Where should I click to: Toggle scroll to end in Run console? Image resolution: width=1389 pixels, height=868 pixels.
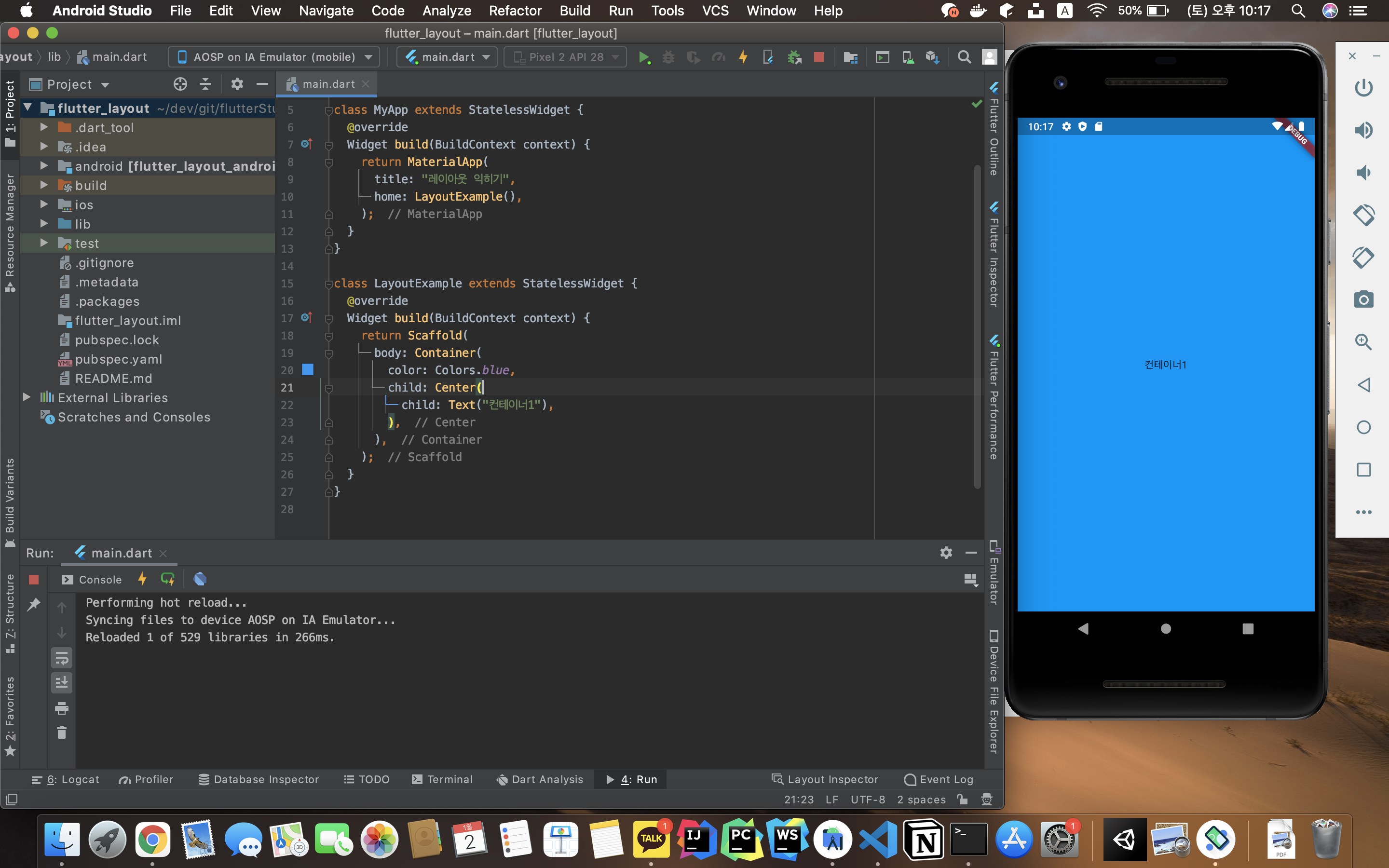[x=61, y=682]
